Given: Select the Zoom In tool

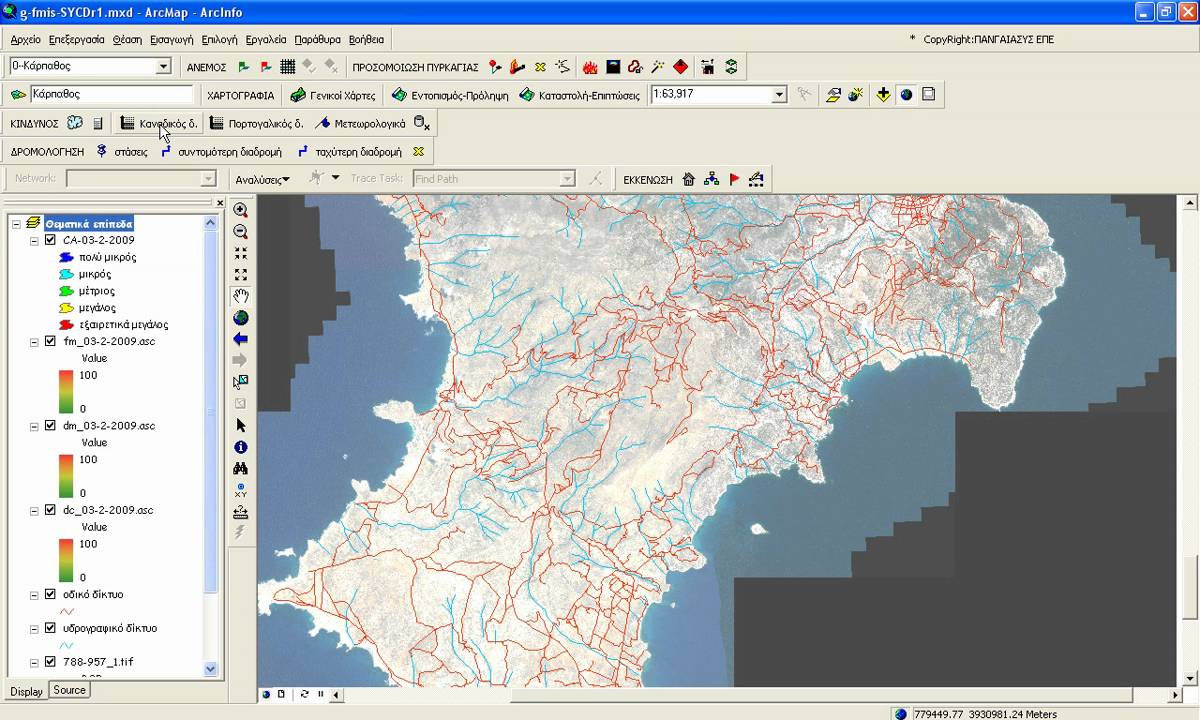Looking at the screenshot, I should 240,210.
